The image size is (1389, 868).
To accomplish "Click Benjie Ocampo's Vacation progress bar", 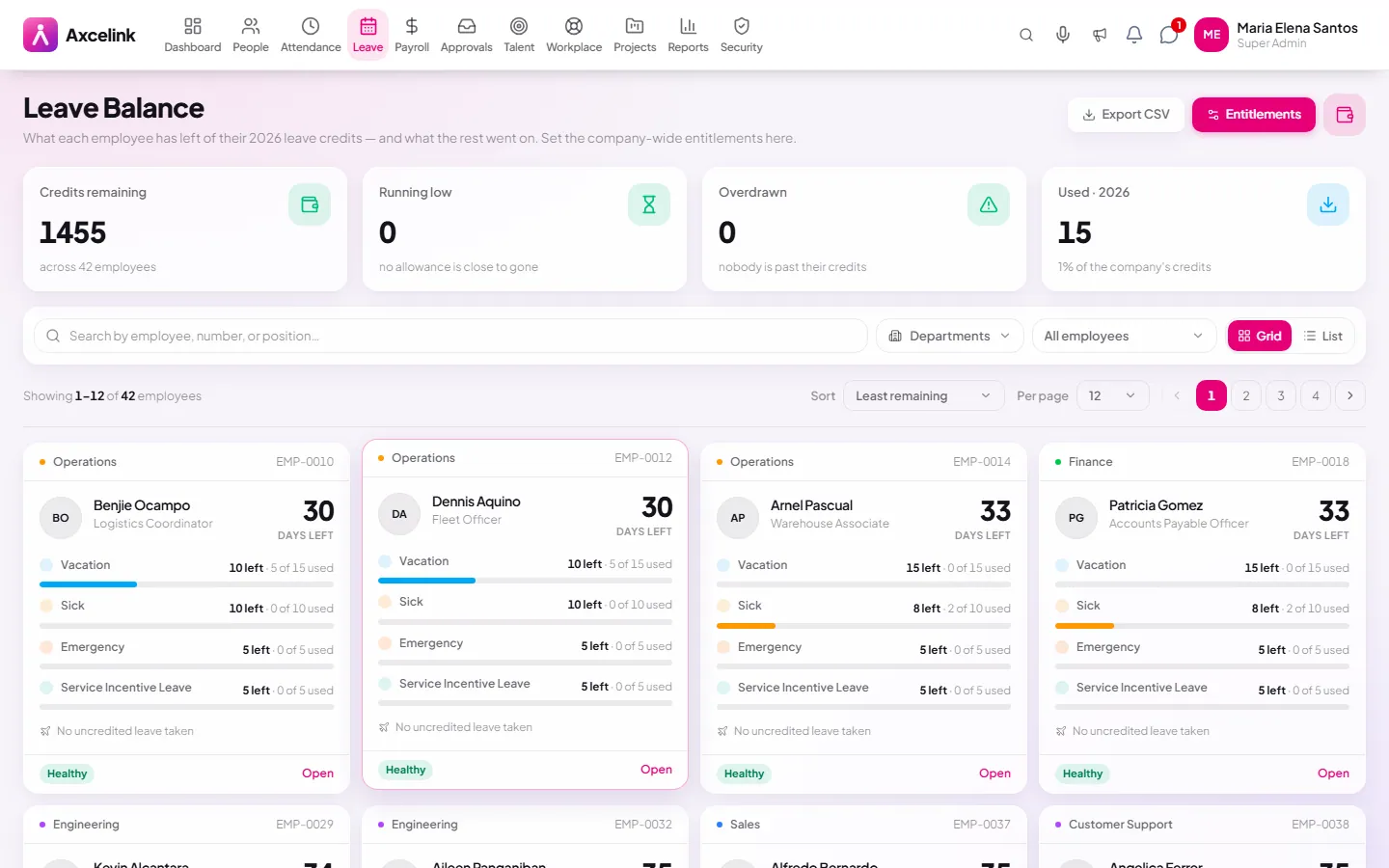I will (186, 584).
